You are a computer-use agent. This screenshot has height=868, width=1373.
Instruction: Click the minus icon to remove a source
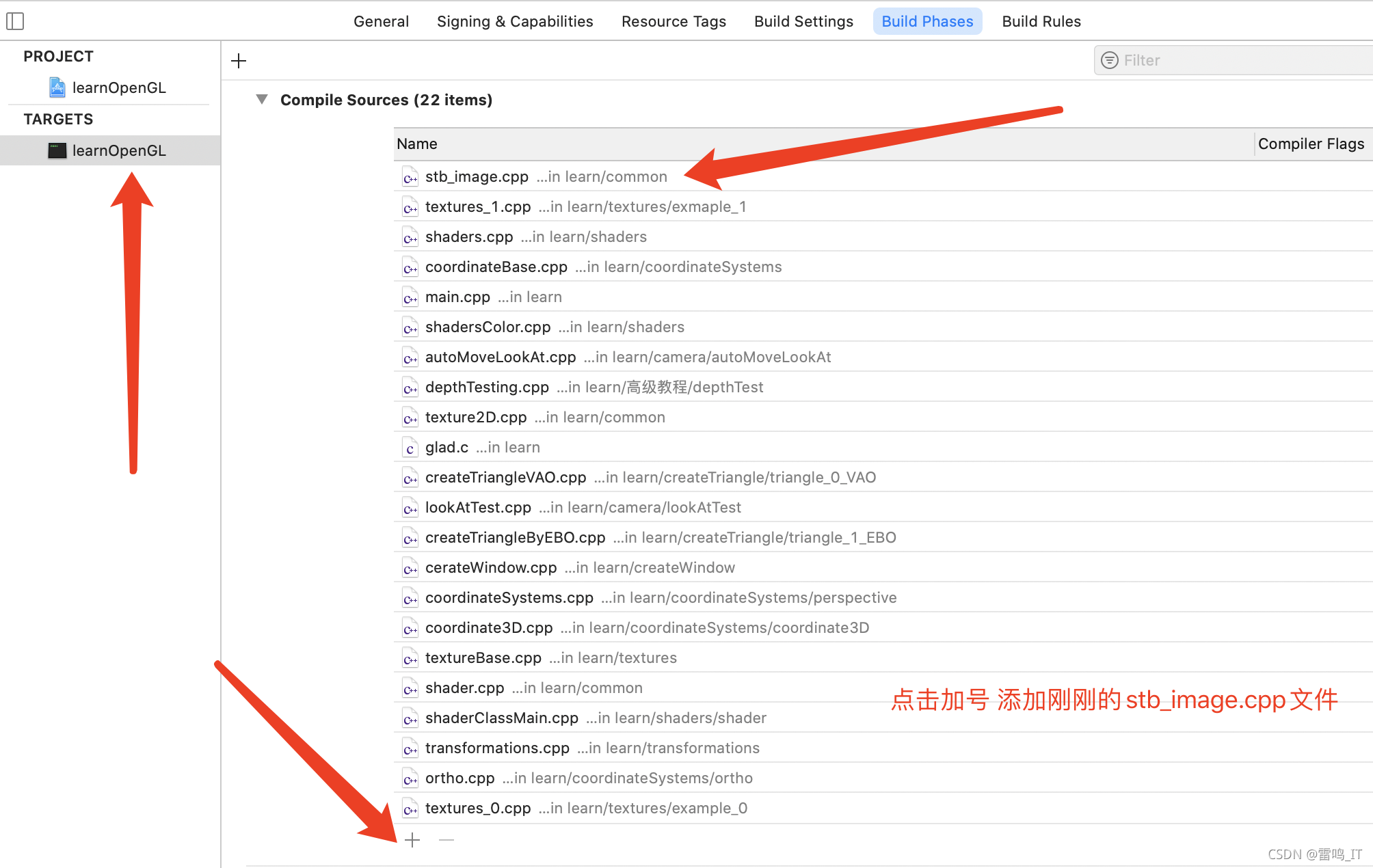[446, 840]
